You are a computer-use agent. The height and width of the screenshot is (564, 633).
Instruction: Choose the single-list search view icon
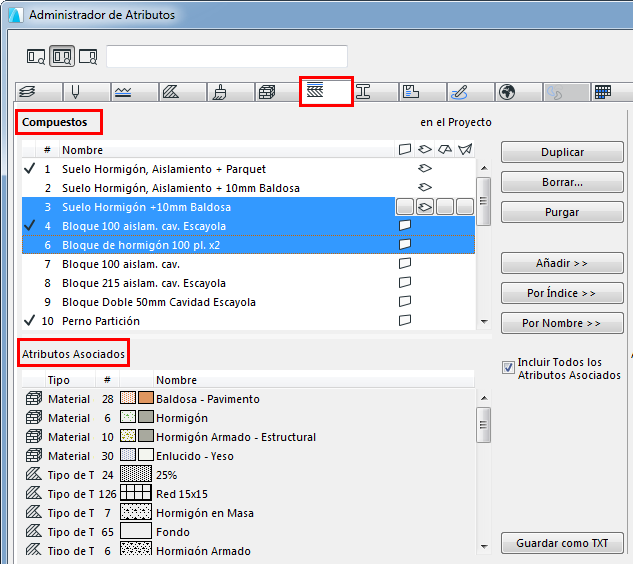click(x=36, y=56)
